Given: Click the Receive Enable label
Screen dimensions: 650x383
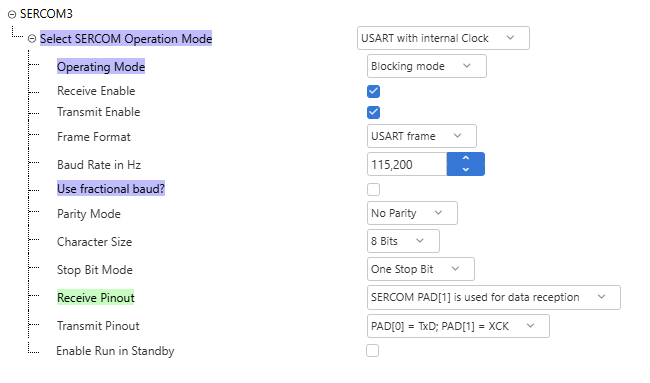Looking at the screenshot, I should [x=96, y=91].
